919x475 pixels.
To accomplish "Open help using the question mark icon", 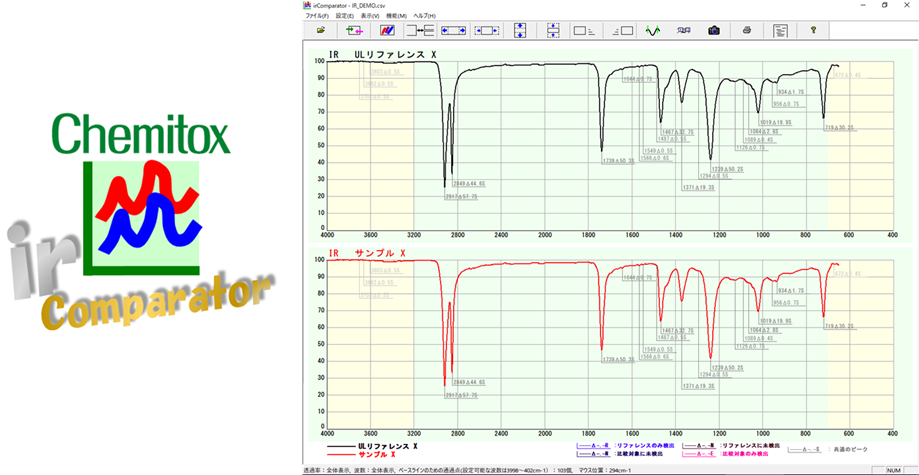I will click(814, 30).
